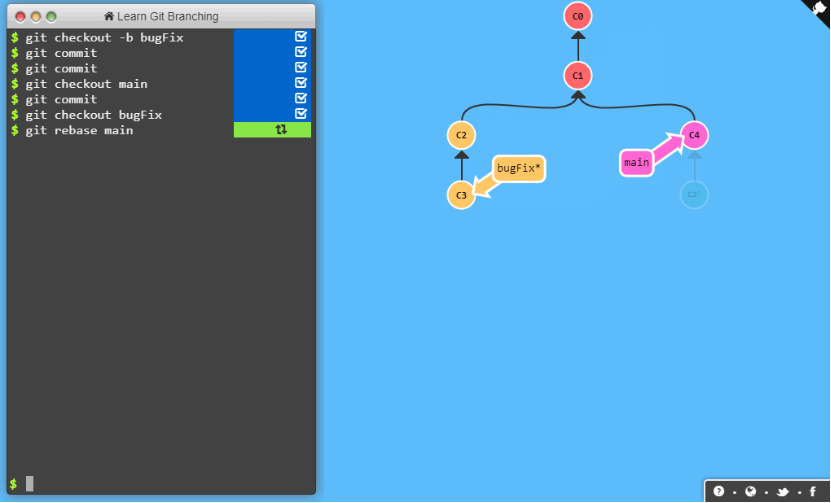
Task: Select the C1 commit node
Action: point(578,76)
